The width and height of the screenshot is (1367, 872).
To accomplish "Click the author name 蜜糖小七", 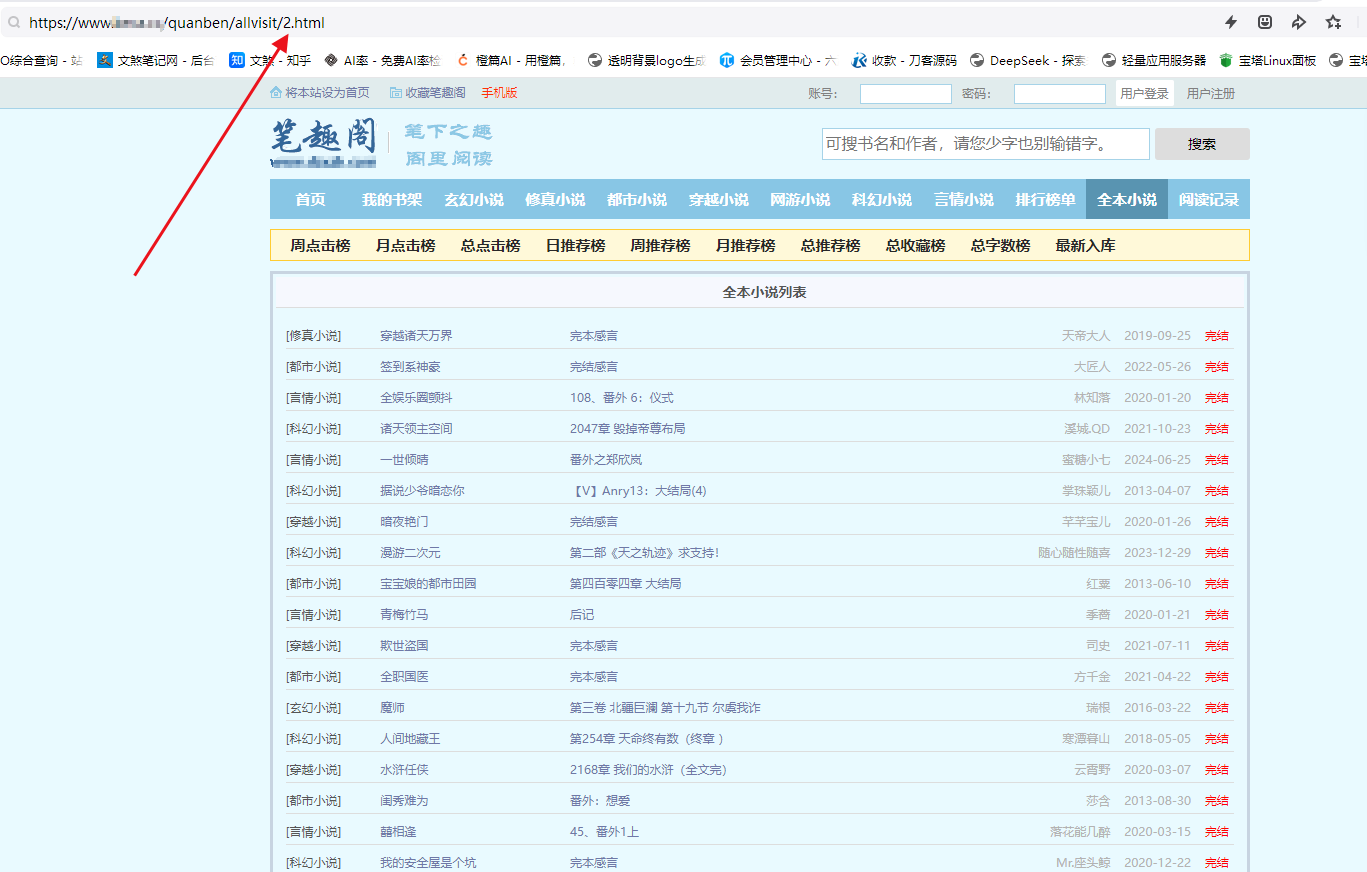I will 1086,460.
